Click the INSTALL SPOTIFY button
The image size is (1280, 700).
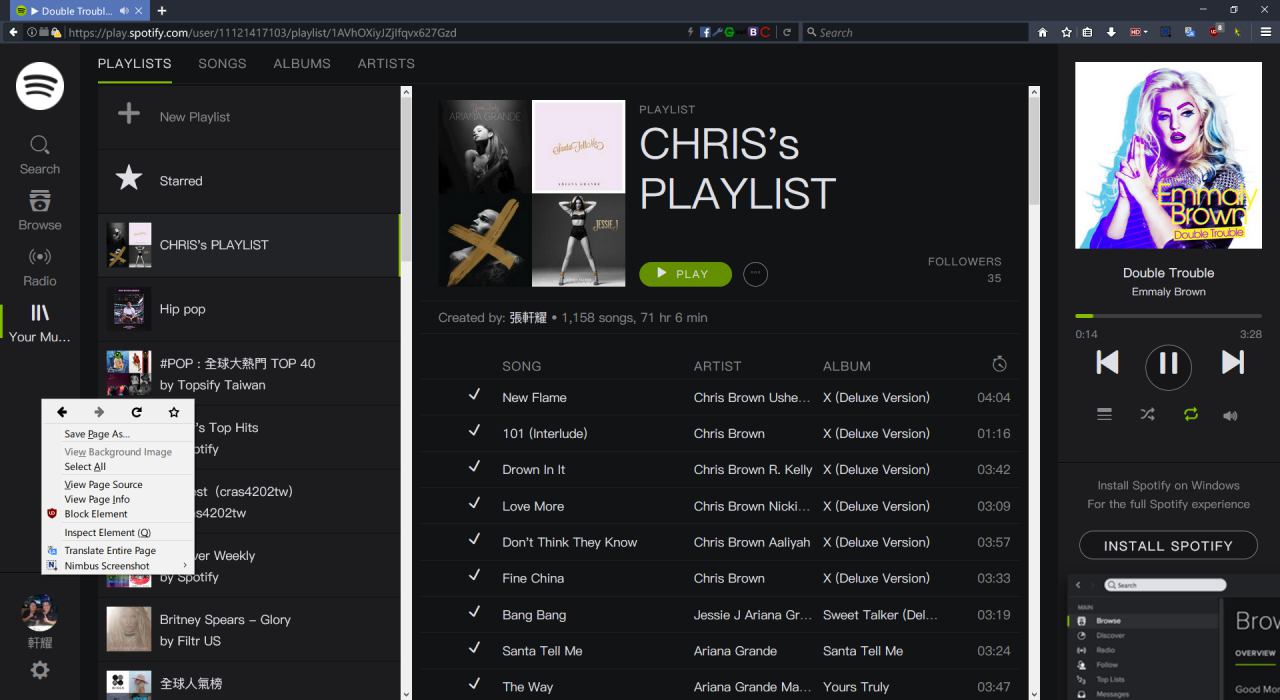pos(1168,546)
